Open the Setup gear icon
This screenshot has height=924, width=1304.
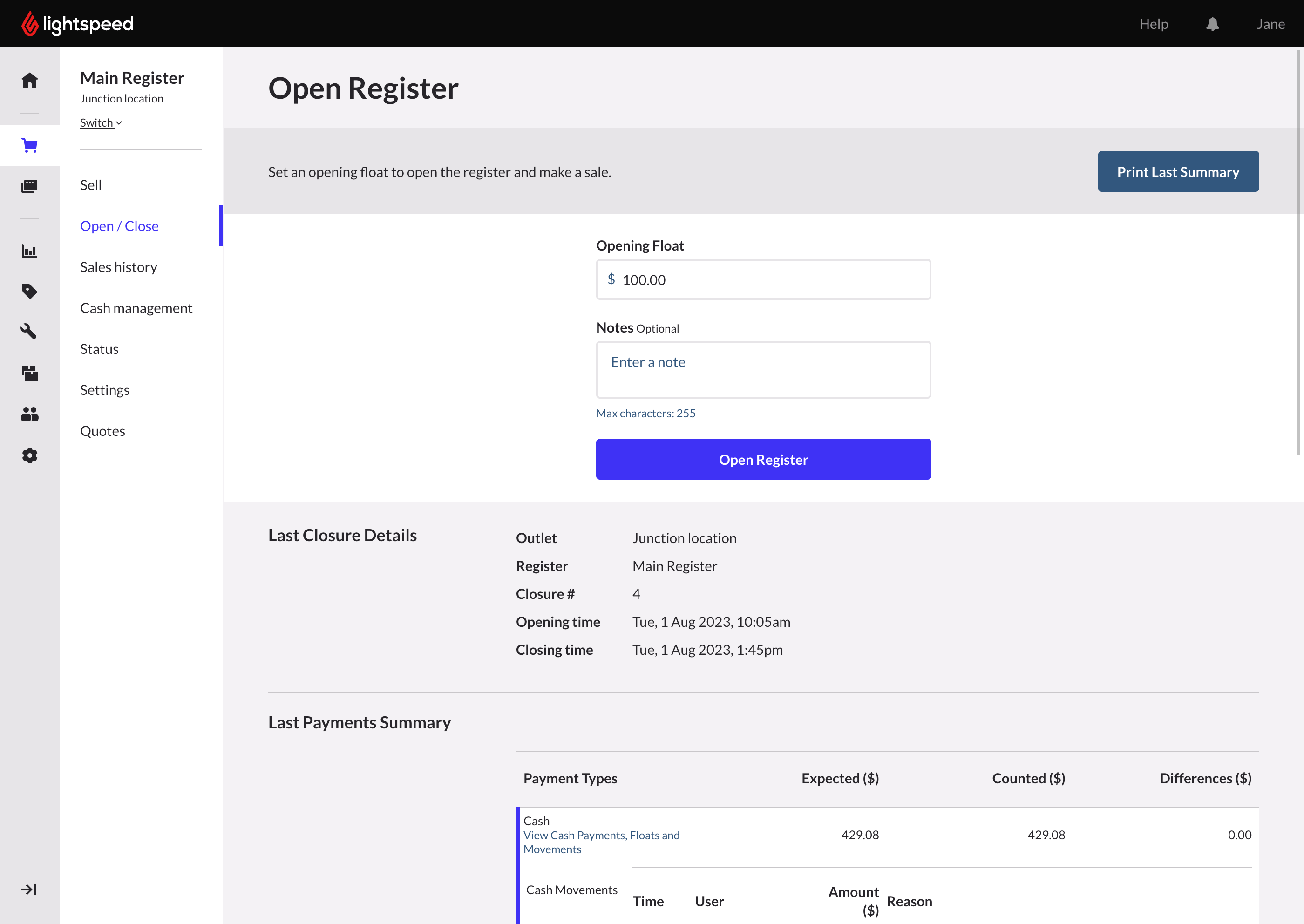coord(30,455)
